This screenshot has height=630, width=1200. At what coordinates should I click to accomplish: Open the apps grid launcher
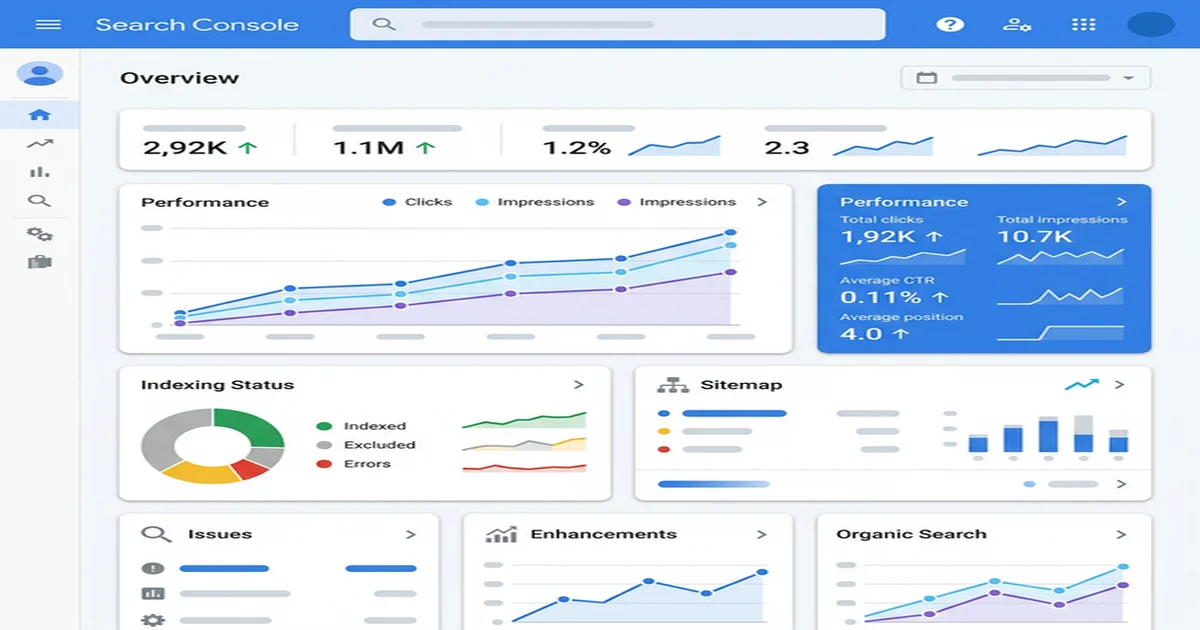[1083, 25]
